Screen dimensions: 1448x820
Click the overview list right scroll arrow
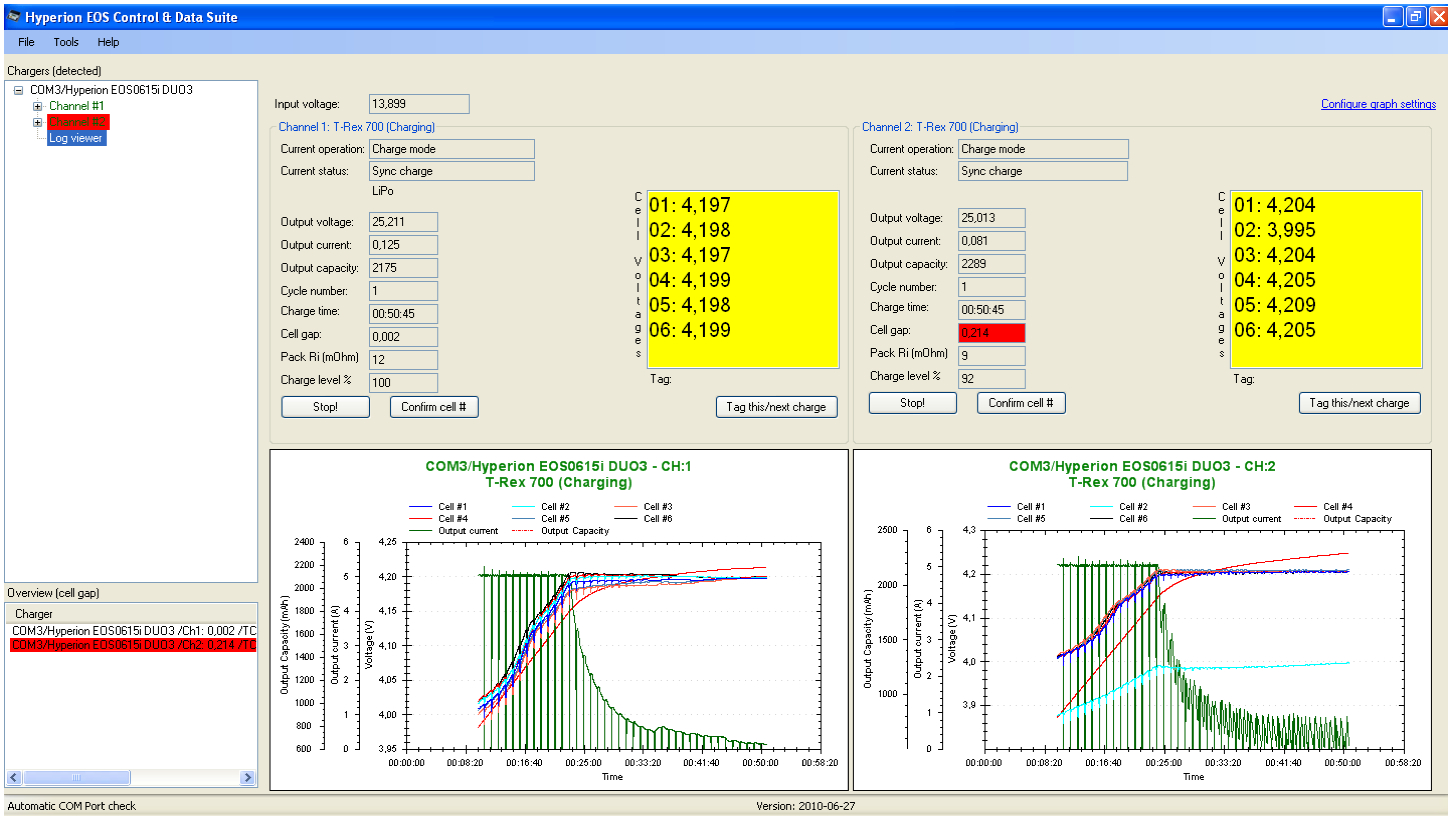point(248,777)
